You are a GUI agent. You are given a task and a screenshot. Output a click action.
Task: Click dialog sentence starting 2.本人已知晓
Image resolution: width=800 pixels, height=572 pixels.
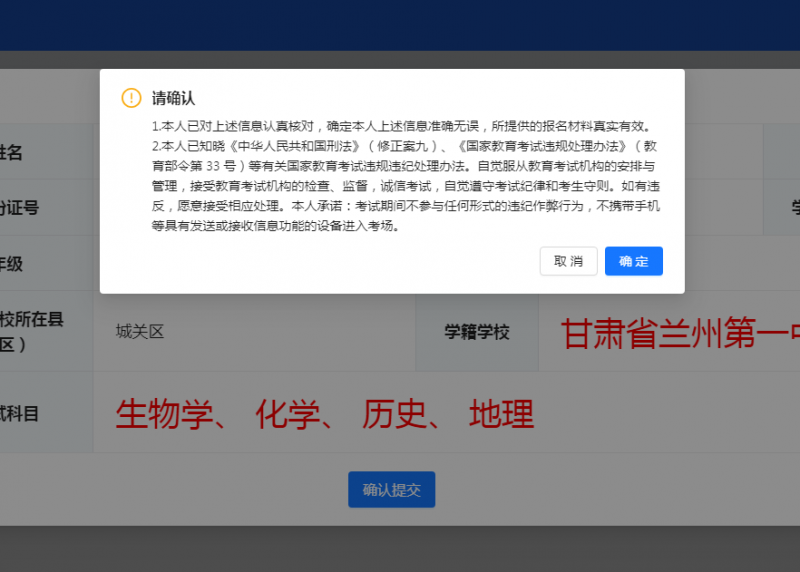point(406,186)
